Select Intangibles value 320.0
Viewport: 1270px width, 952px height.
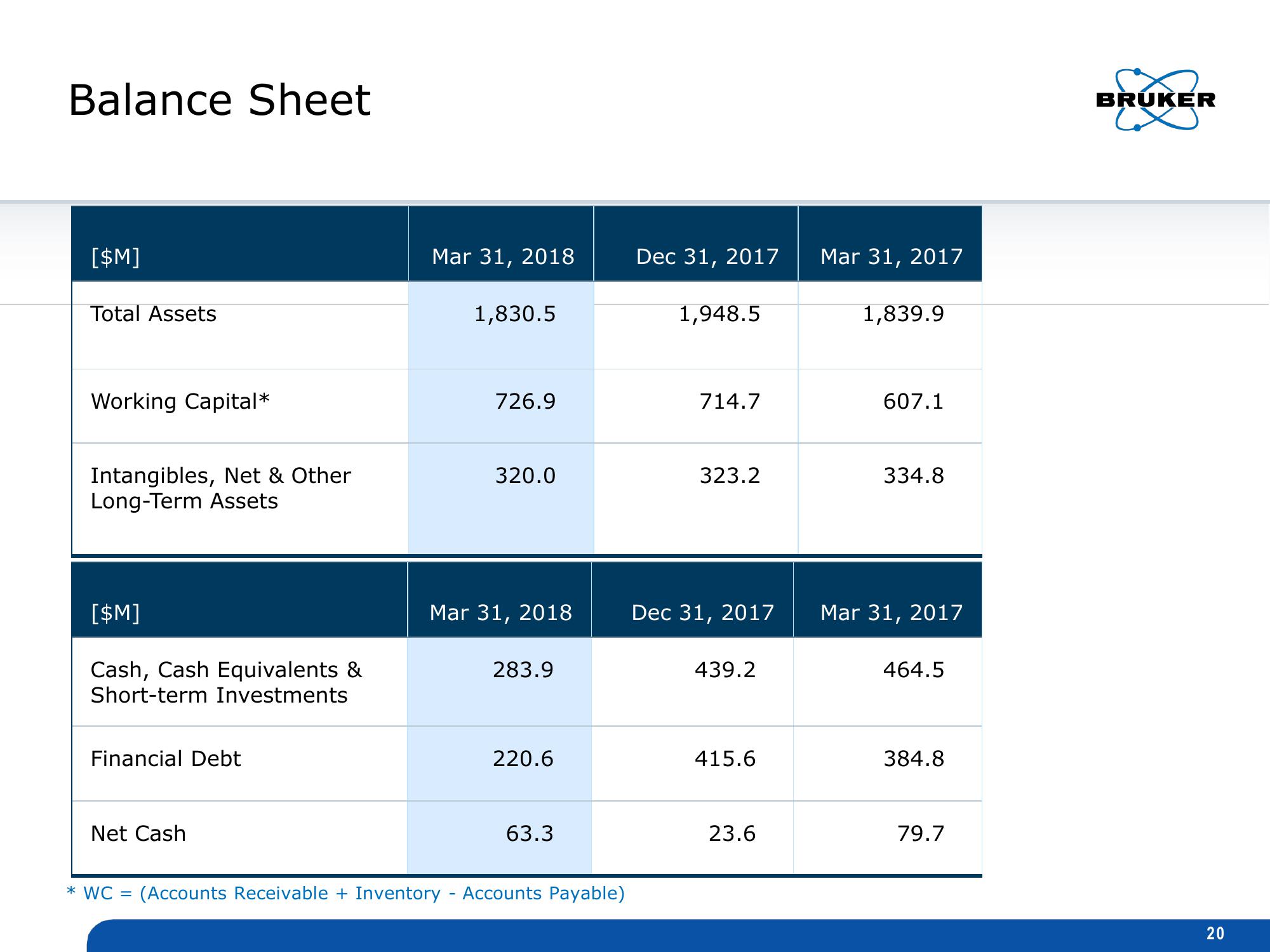(526, 476)
